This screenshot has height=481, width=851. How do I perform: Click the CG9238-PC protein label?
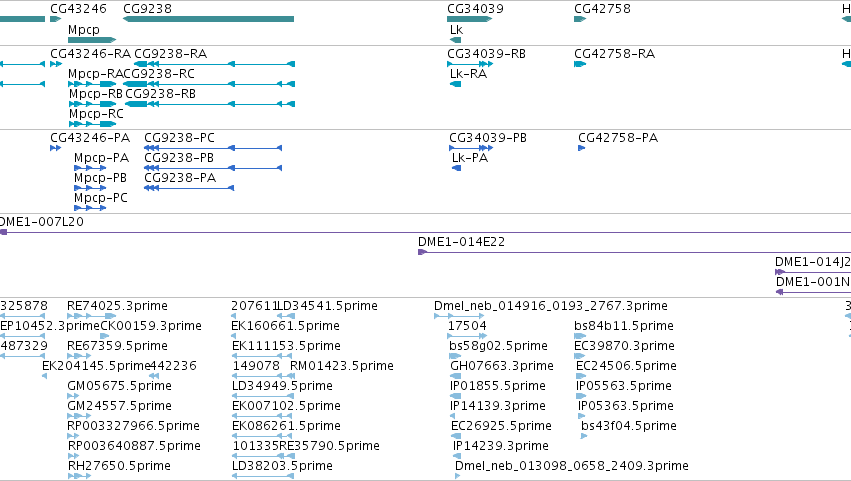[179, 138]
